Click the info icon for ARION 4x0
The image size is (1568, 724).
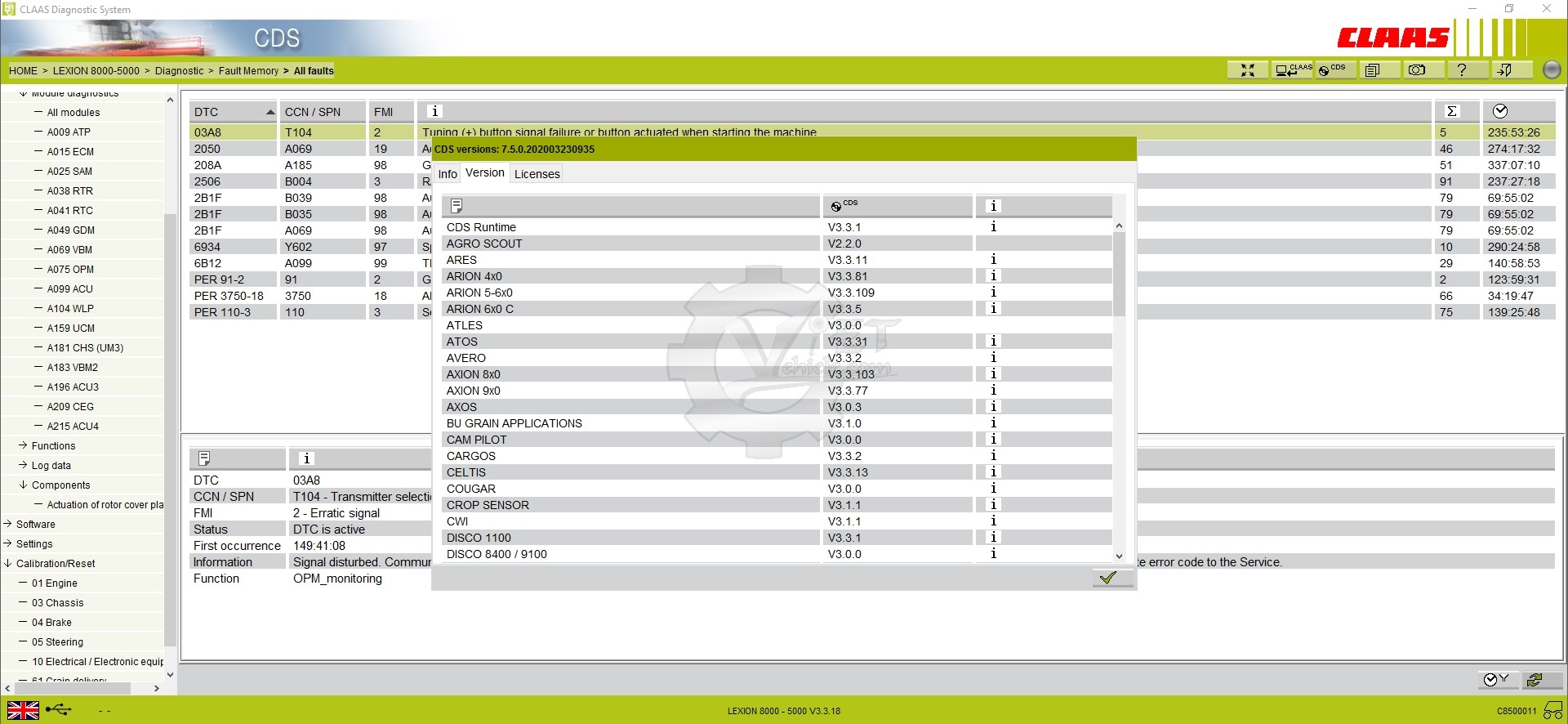coord(993,276)
